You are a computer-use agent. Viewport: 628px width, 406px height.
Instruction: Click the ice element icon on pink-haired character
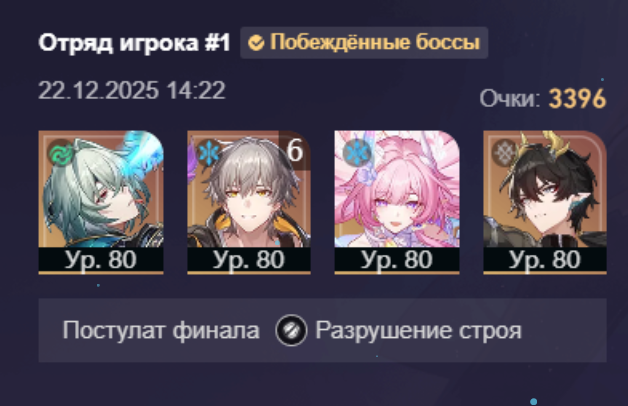tap(357, 153)
